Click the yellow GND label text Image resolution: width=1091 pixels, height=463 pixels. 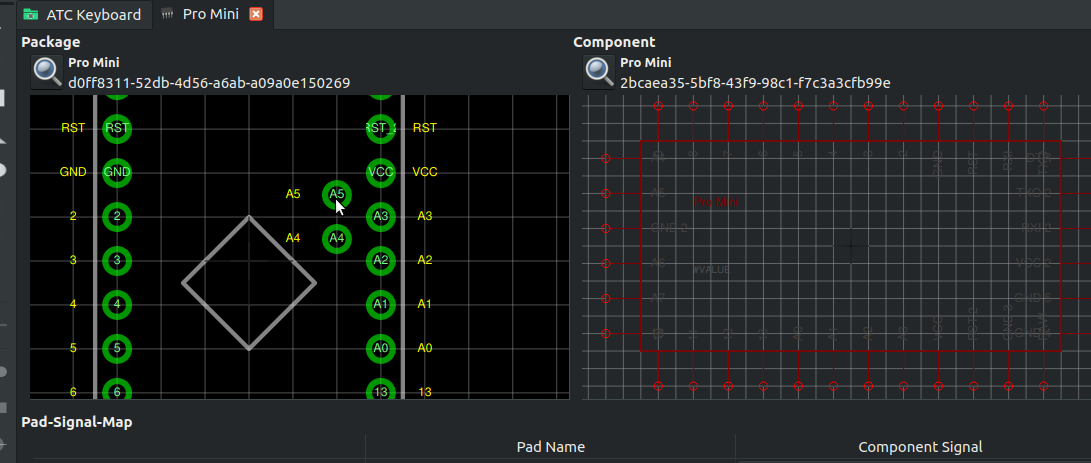73,172
